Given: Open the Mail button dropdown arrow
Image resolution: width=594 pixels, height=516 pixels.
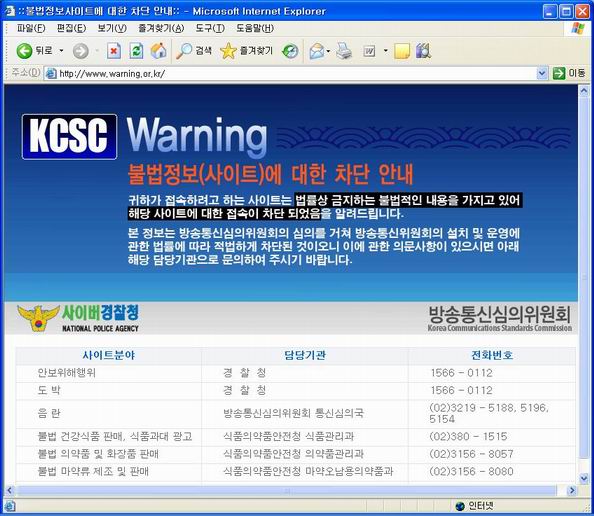Looking at the screenshot, I should (328, 51).
